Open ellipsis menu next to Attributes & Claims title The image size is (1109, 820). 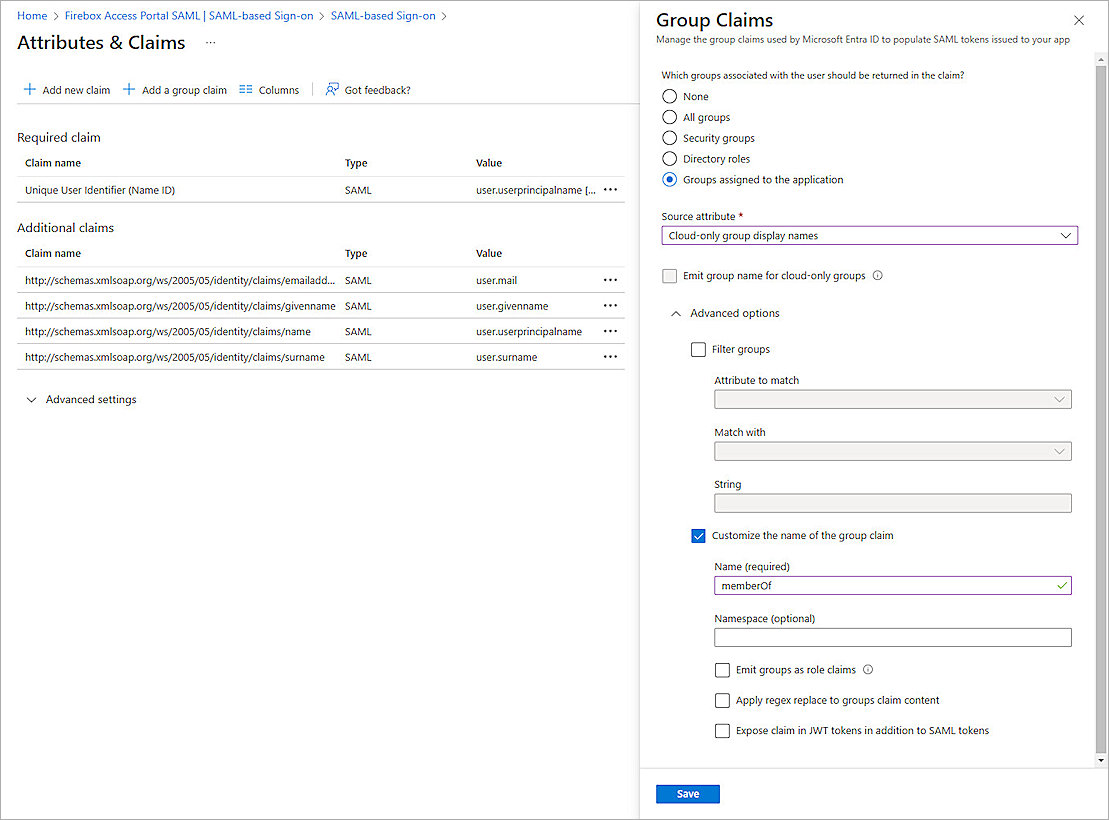click(x=210, y=42)
